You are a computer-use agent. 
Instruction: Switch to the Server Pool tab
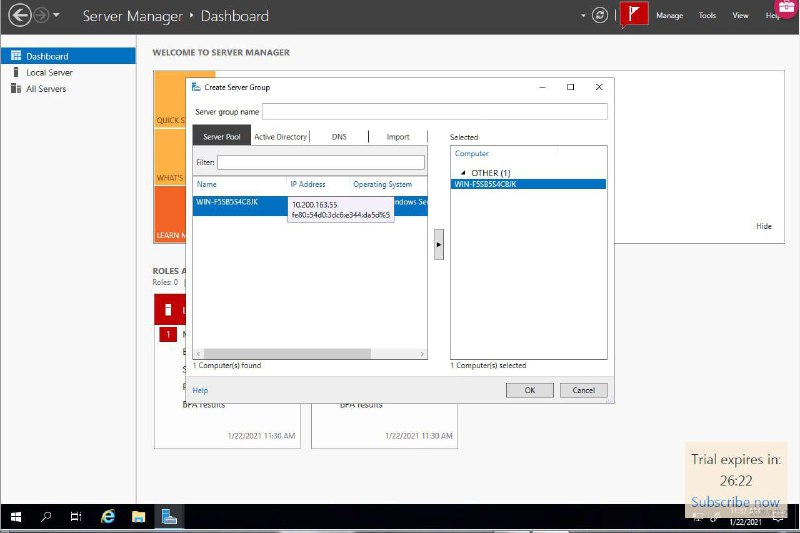[221, 136]
